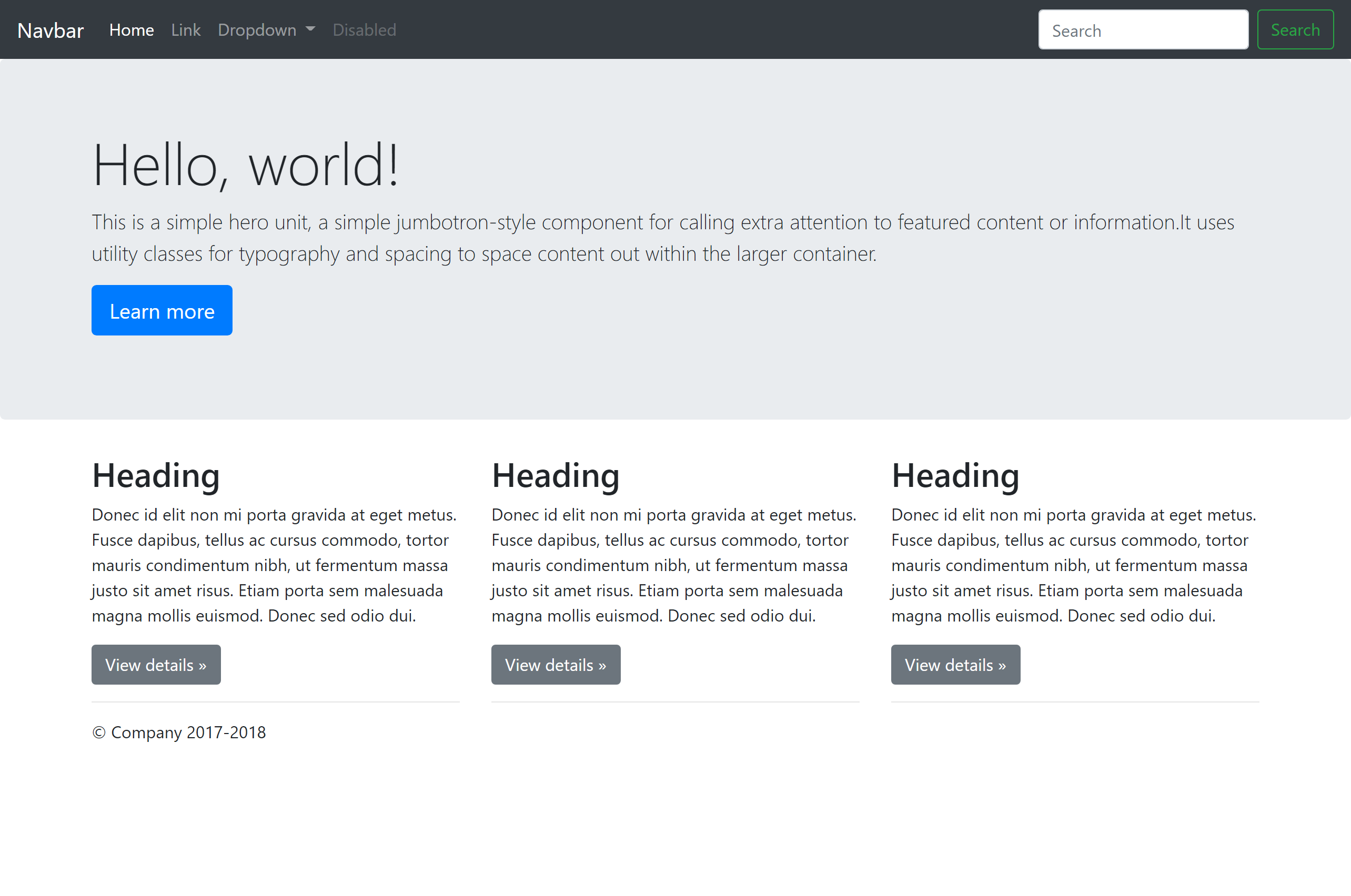Click View details under the middle Heading
Screen dimensions: 1351x896
click(x=556, y=665)
